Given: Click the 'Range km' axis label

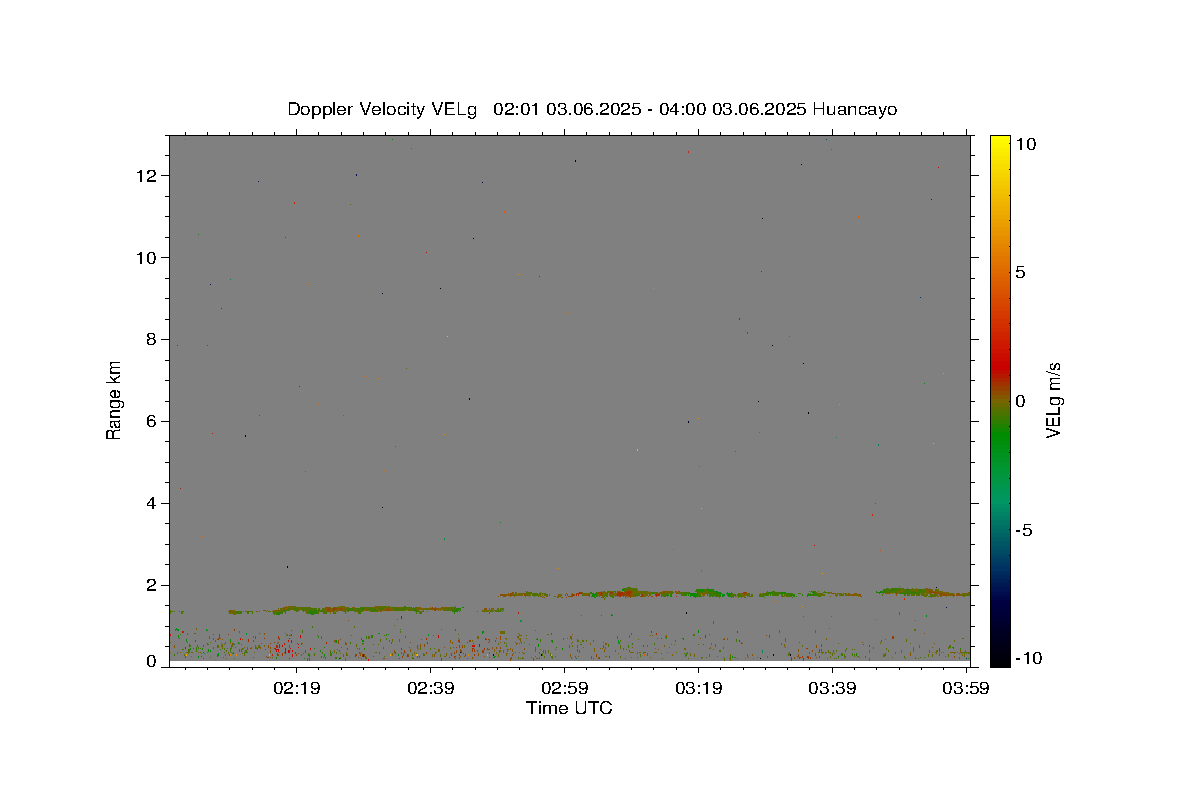Looking at the screenshot, I should coord(114,400).
